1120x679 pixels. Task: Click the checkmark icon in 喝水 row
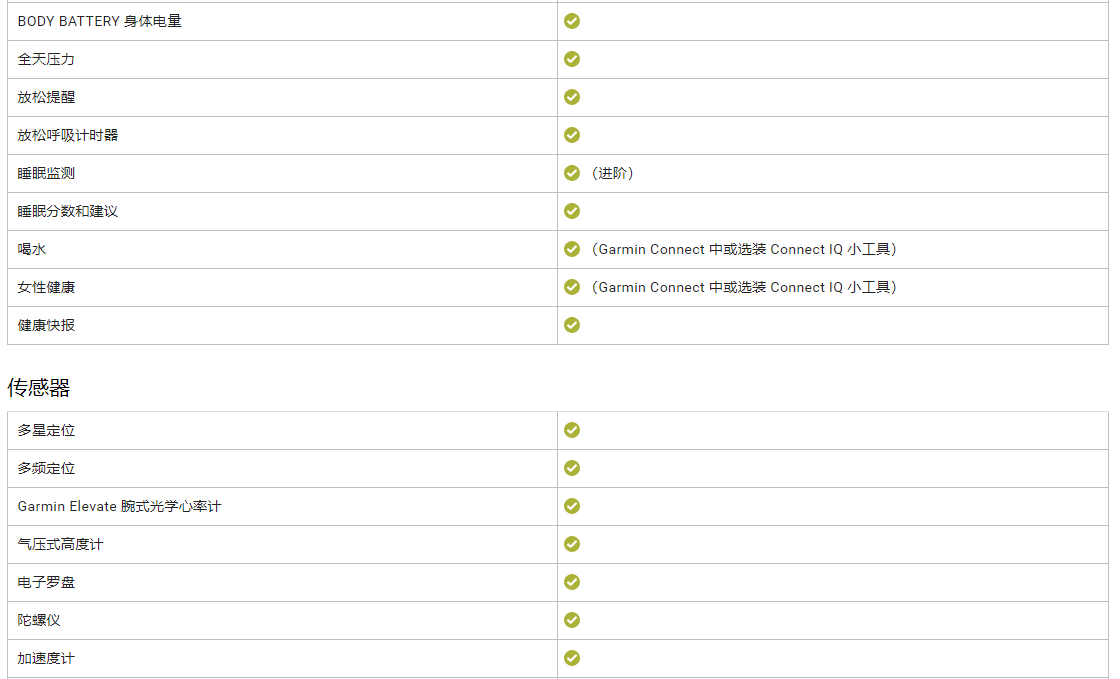click(572, 249)
